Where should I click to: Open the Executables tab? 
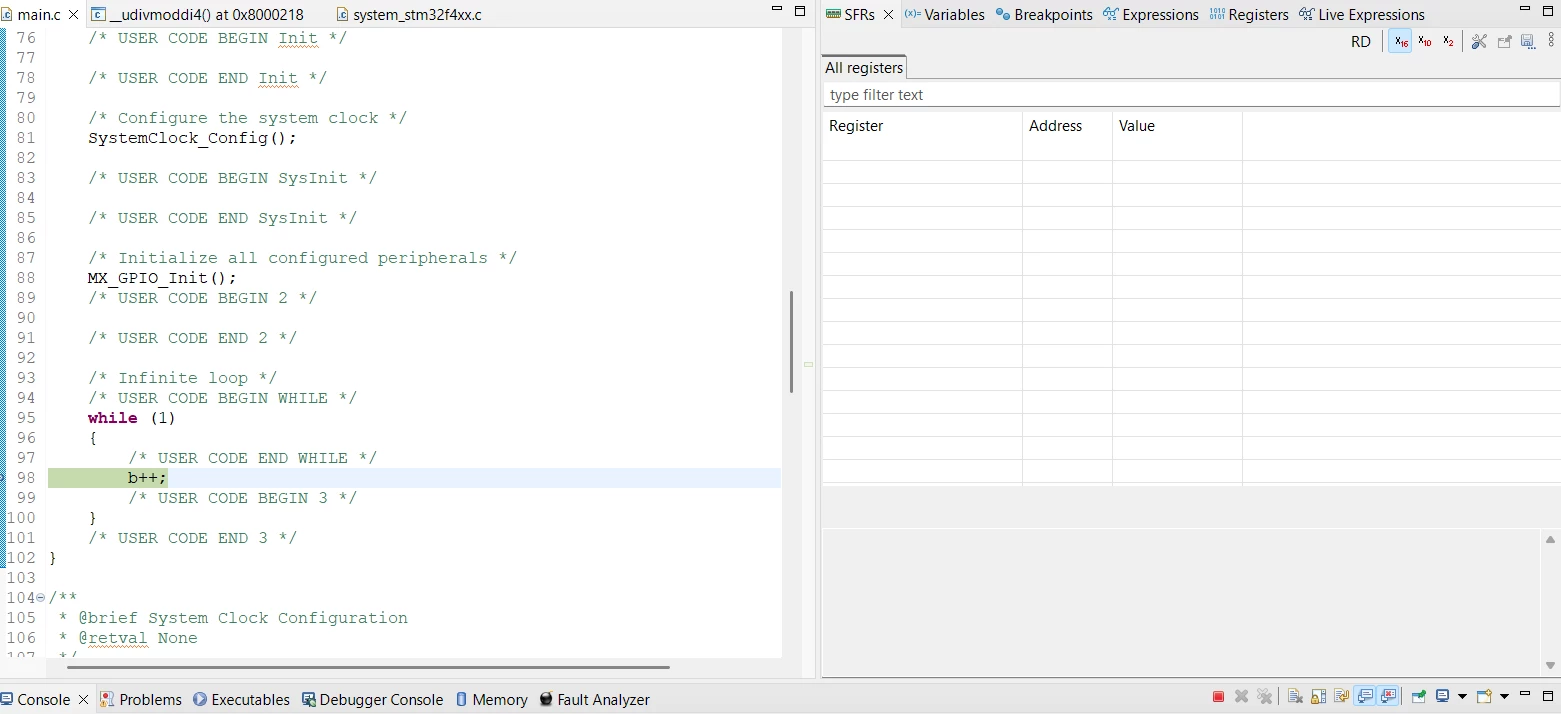pos(241,699)
